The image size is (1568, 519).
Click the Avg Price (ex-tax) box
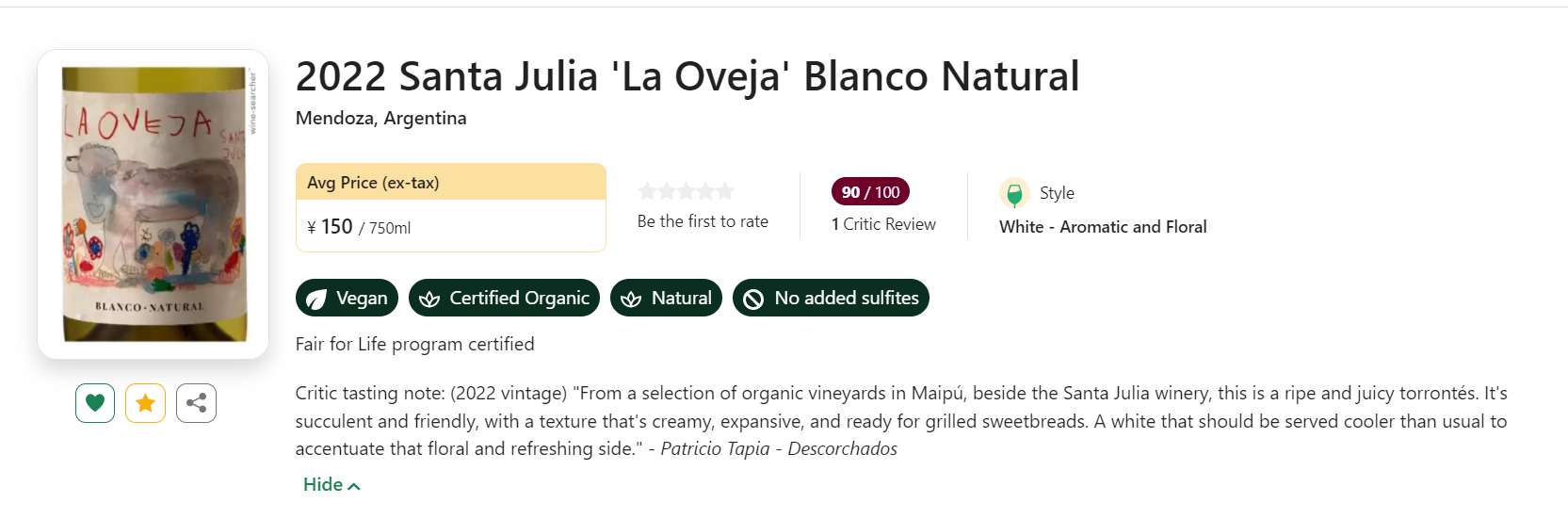pyautogui.click(x=450, y=207)
